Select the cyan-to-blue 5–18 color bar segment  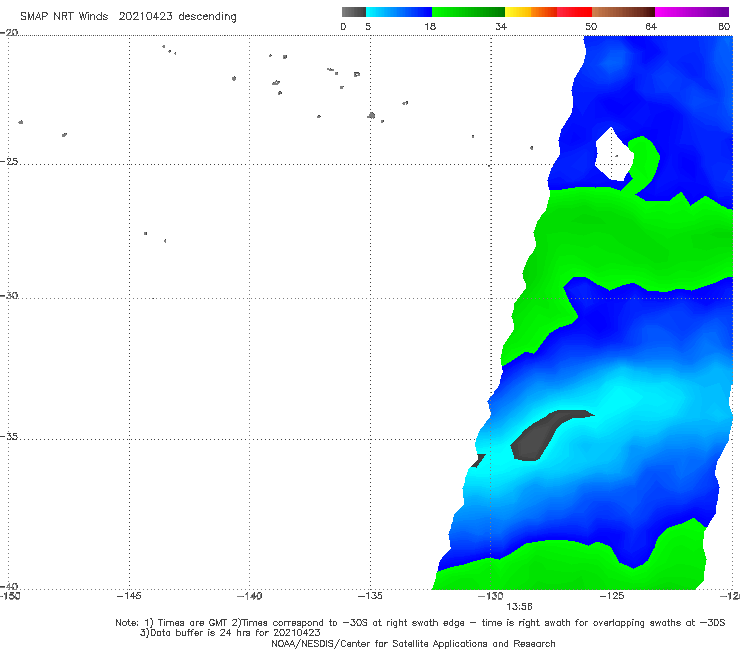[399, 12]
